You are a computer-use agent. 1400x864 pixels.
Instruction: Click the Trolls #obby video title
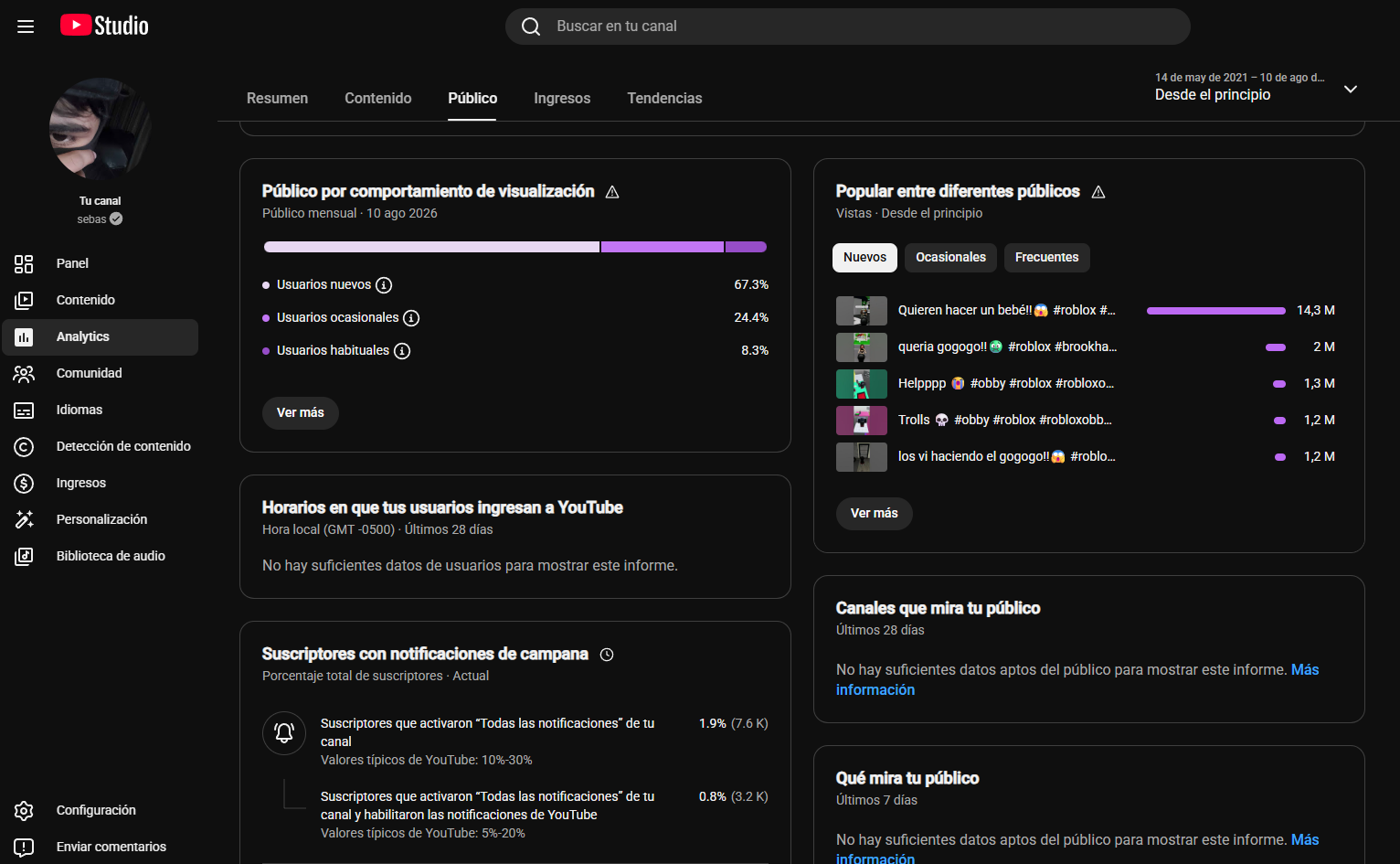click(1005, 421)
